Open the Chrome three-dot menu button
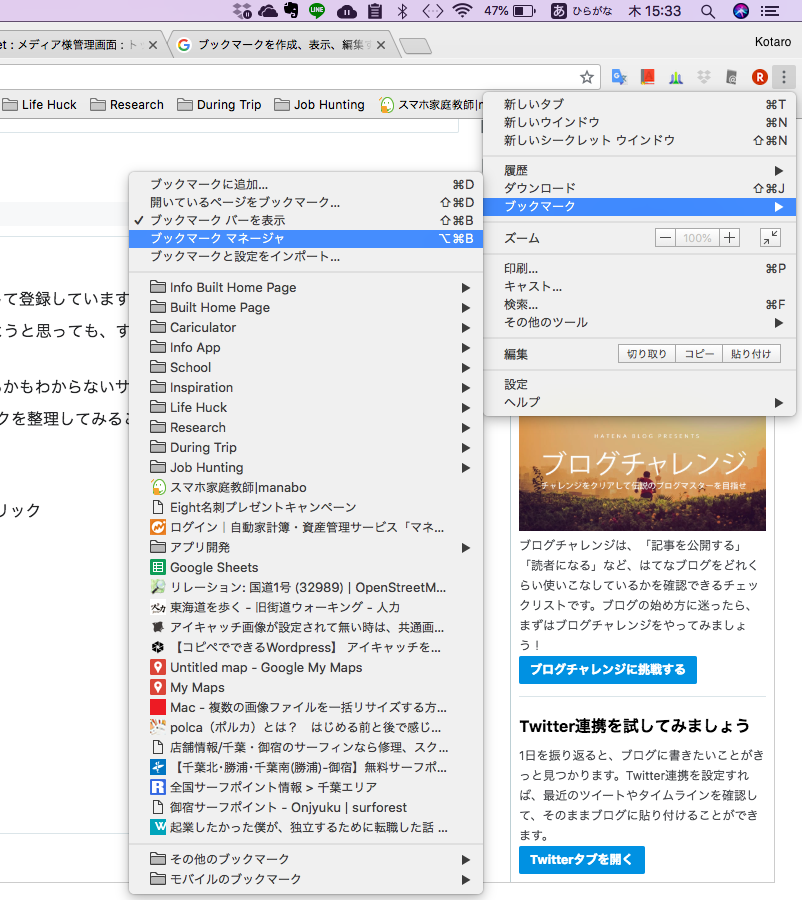This screenshot has height=900, width=802. [784, 77]
